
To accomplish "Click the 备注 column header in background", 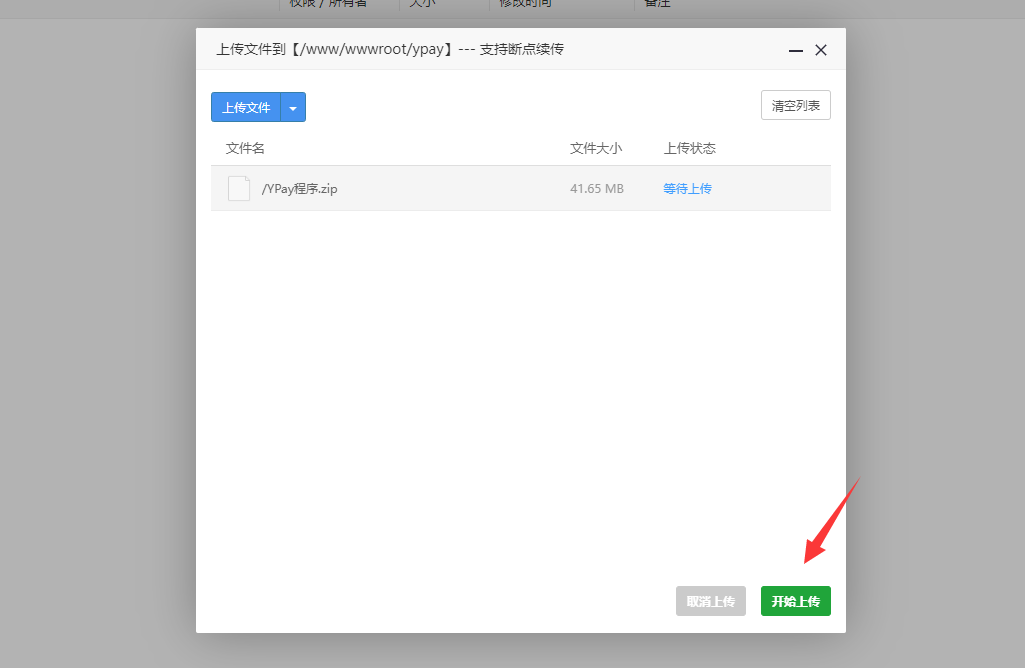I will click(657, 4).
